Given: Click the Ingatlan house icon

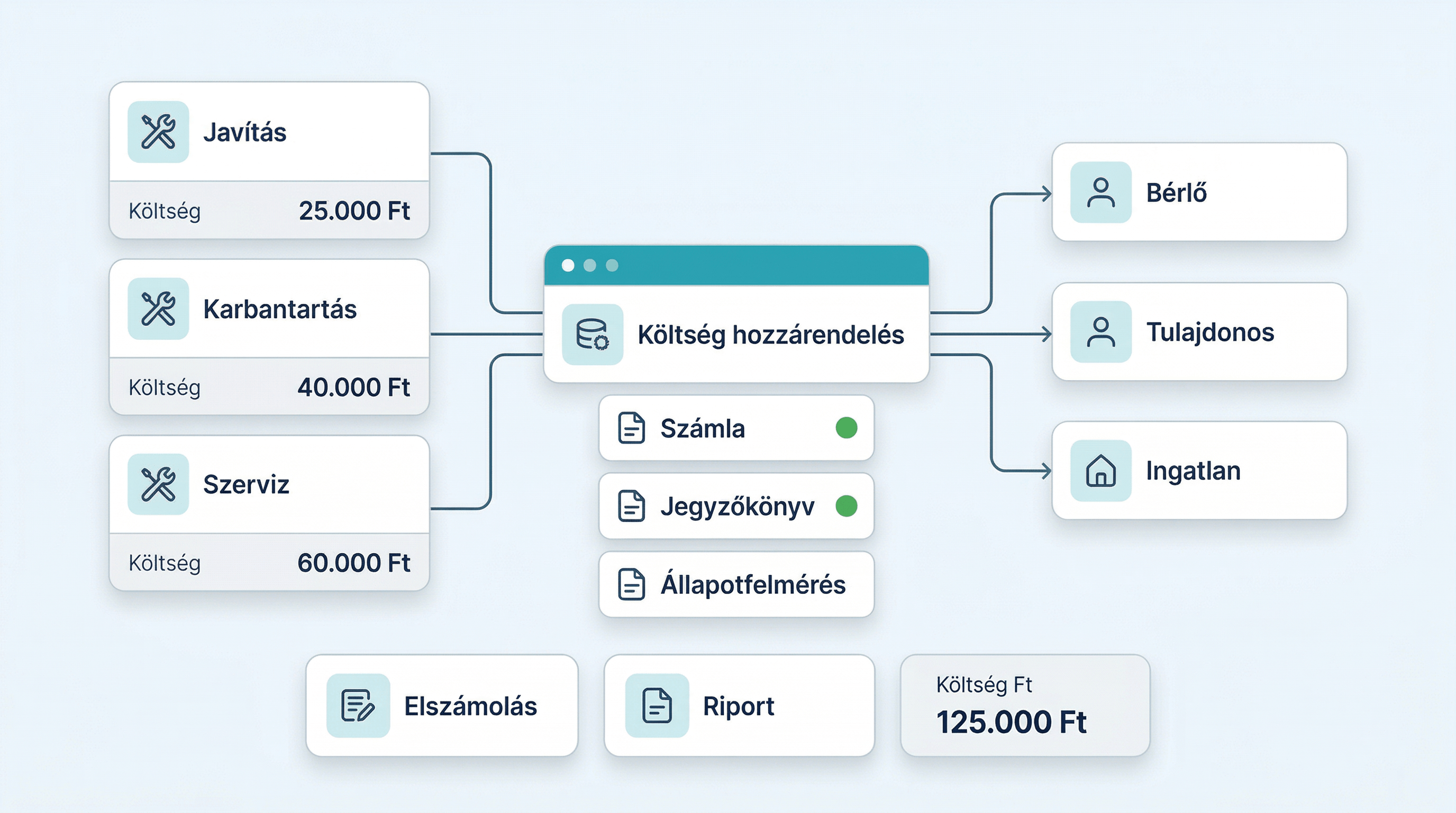Looking at the screenshot, I should click(1100, 471).
